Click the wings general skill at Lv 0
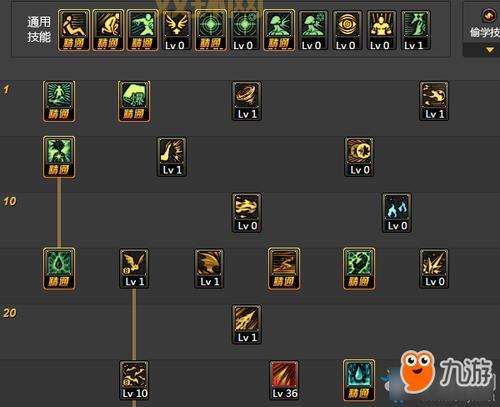 176,30
